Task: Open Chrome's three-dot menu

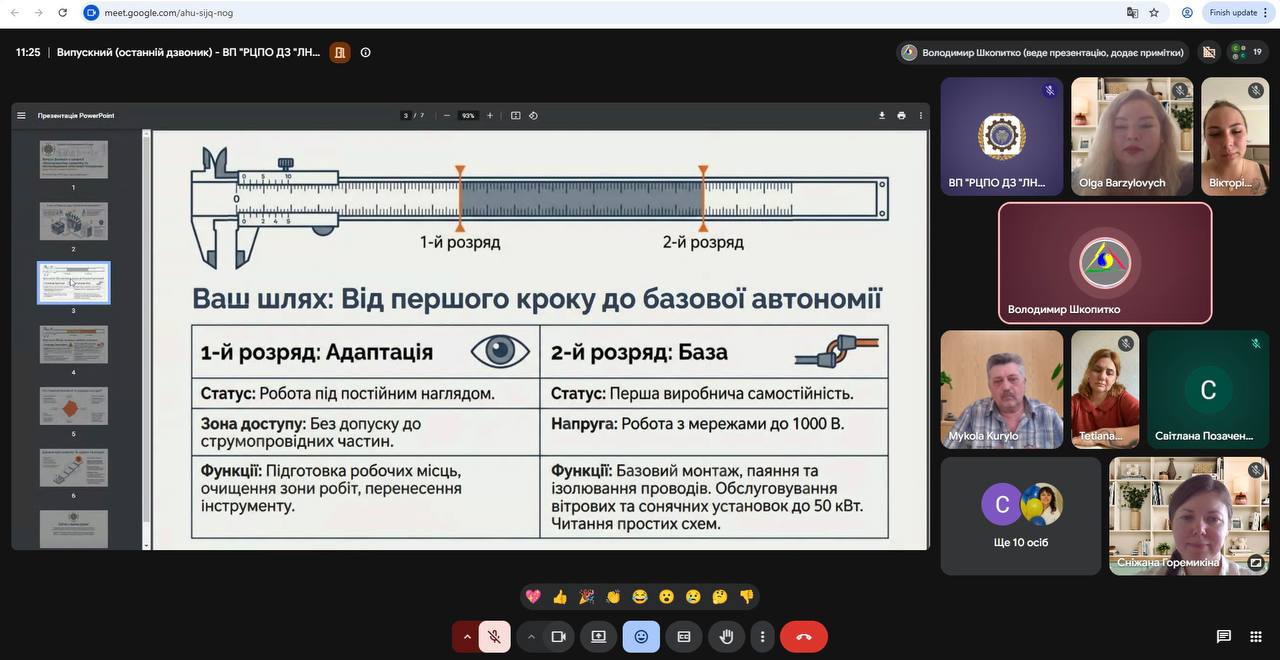Action: pos(1266,13)
